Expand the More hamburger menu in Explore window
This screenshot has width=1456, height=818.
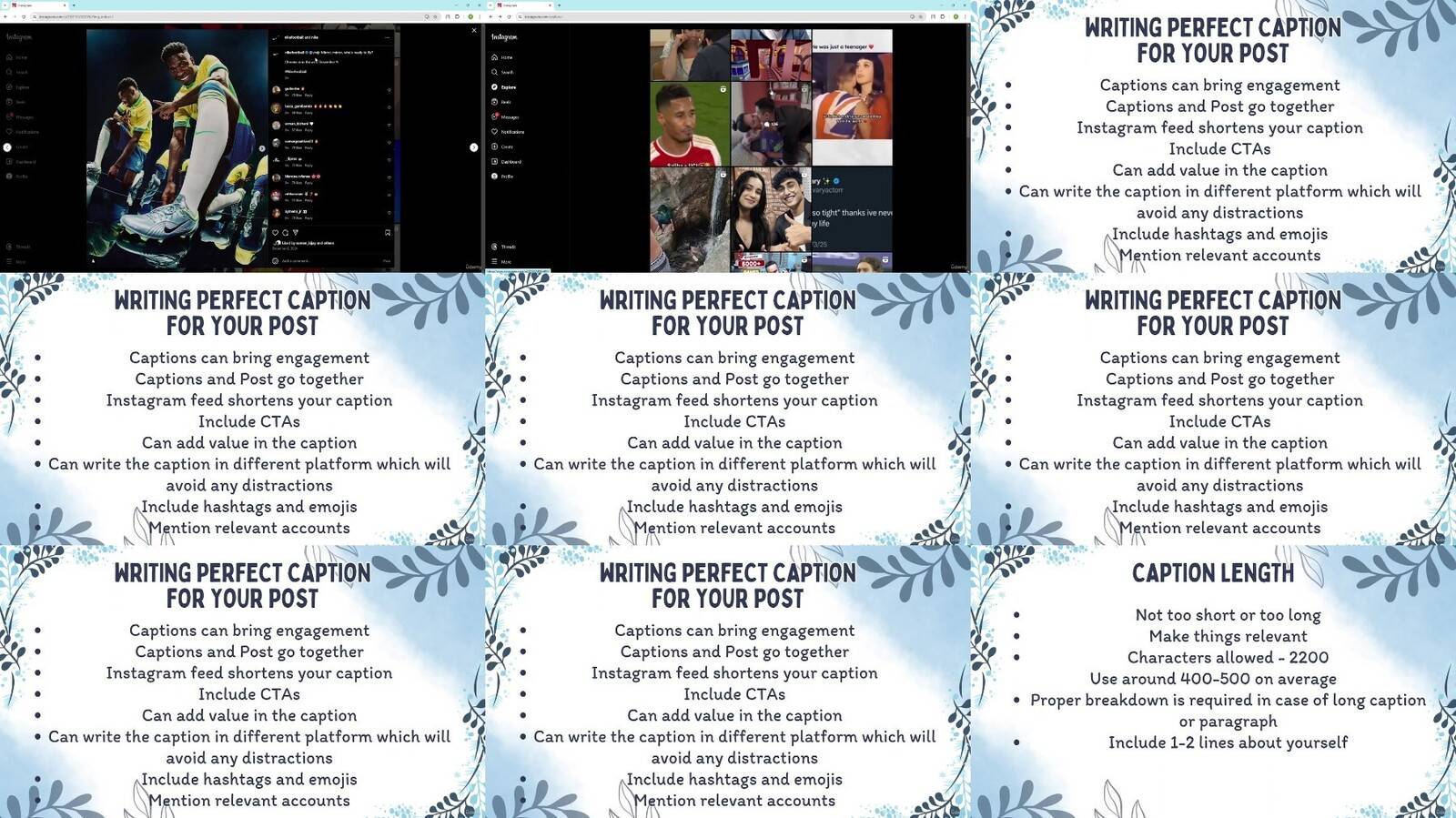(494, 261)
